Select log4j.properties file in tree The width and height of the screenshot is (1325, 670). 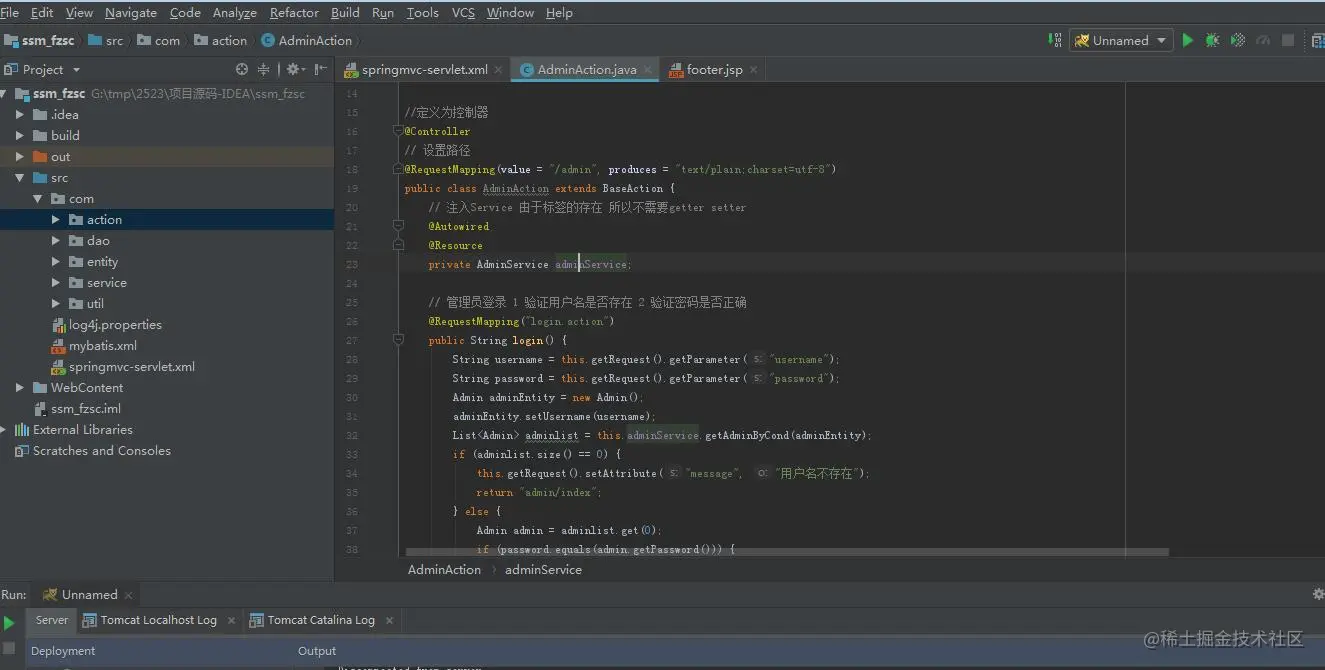pos(115,325)
